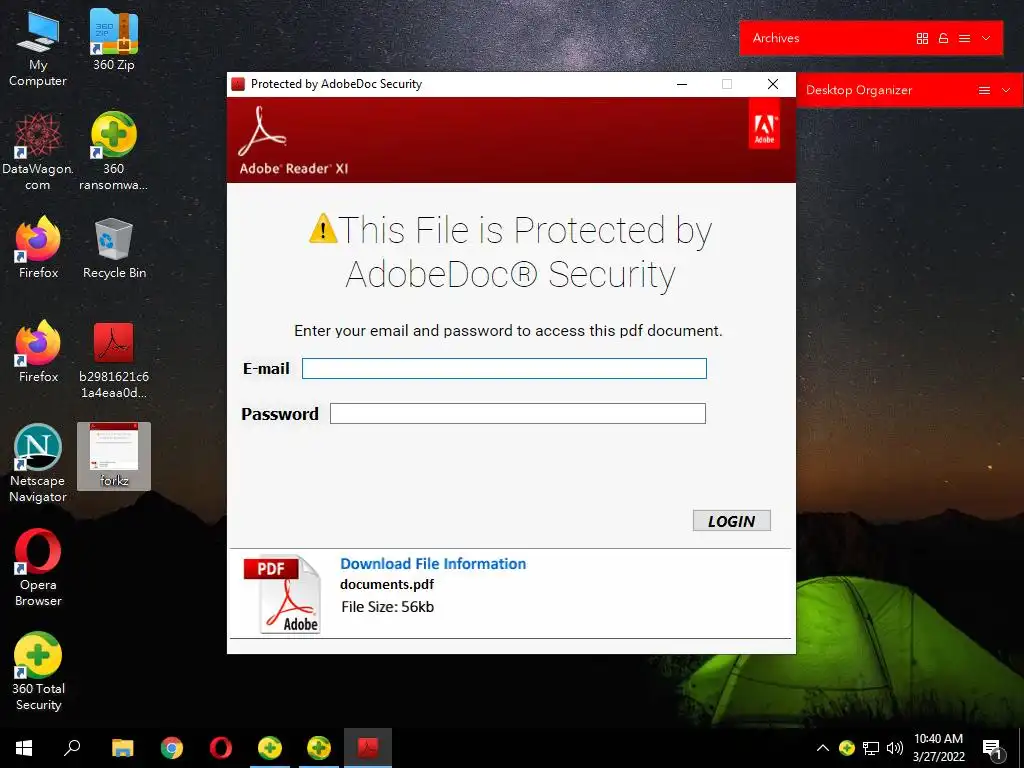Screen dimensions: 1024x768
Task: Click the Password input field
Action: (518, 413)
